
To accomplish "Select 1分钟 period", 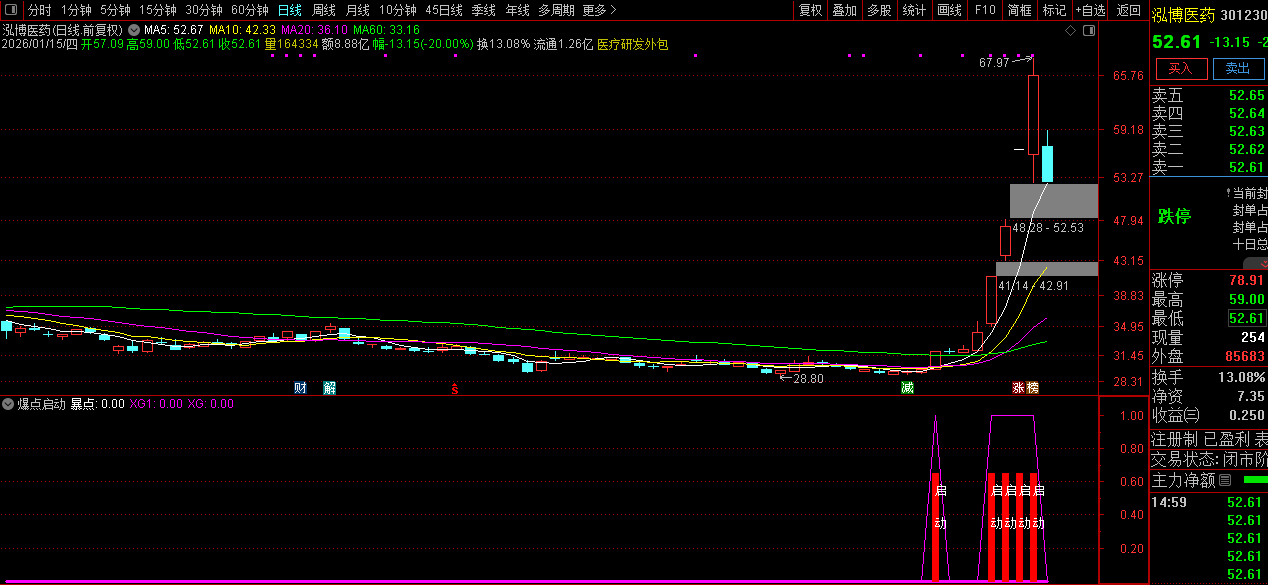I will coord(76,10).
